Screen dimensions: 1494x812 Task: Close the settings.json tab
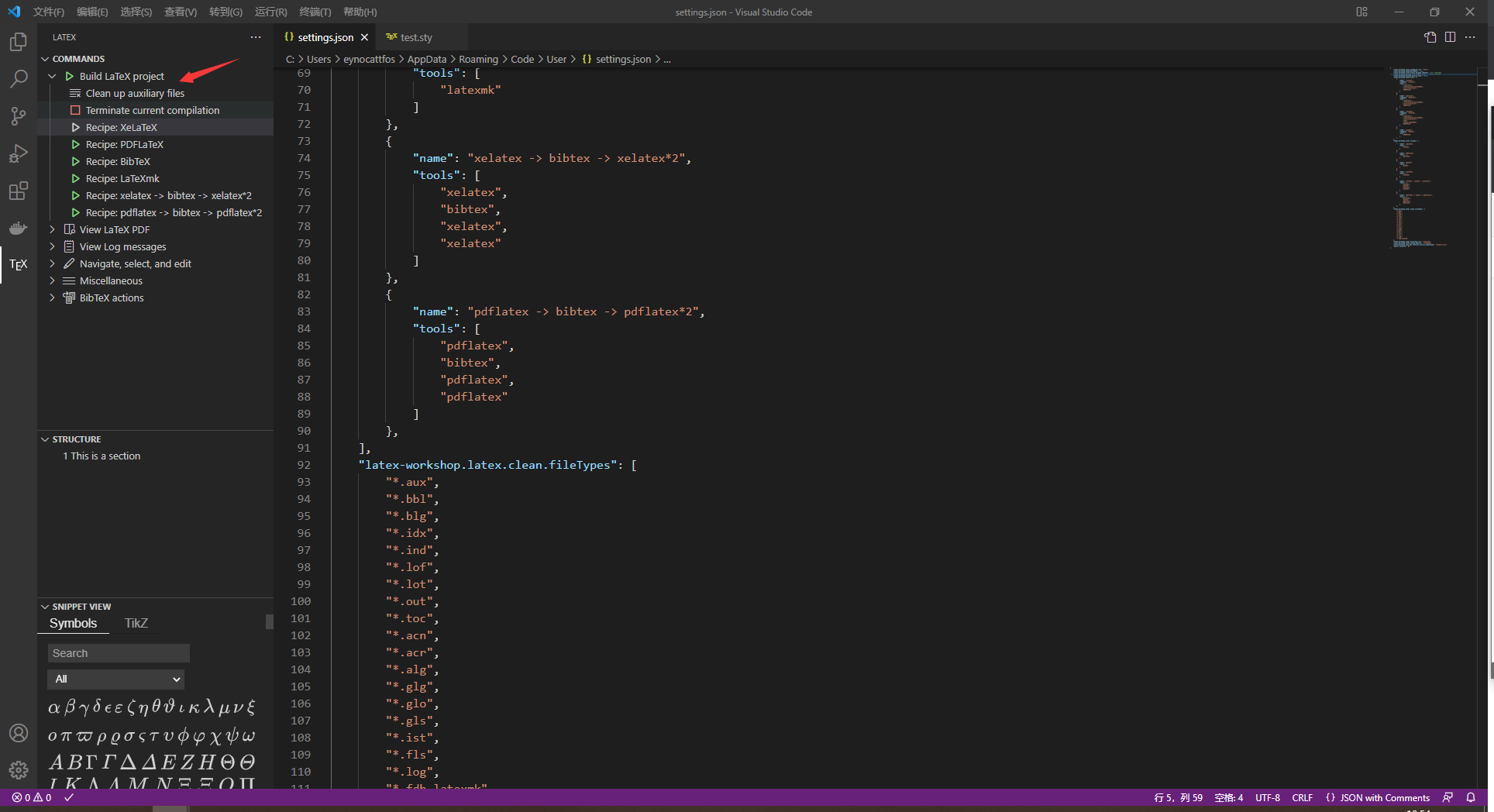pyautogui.click(x=364, y=37)
